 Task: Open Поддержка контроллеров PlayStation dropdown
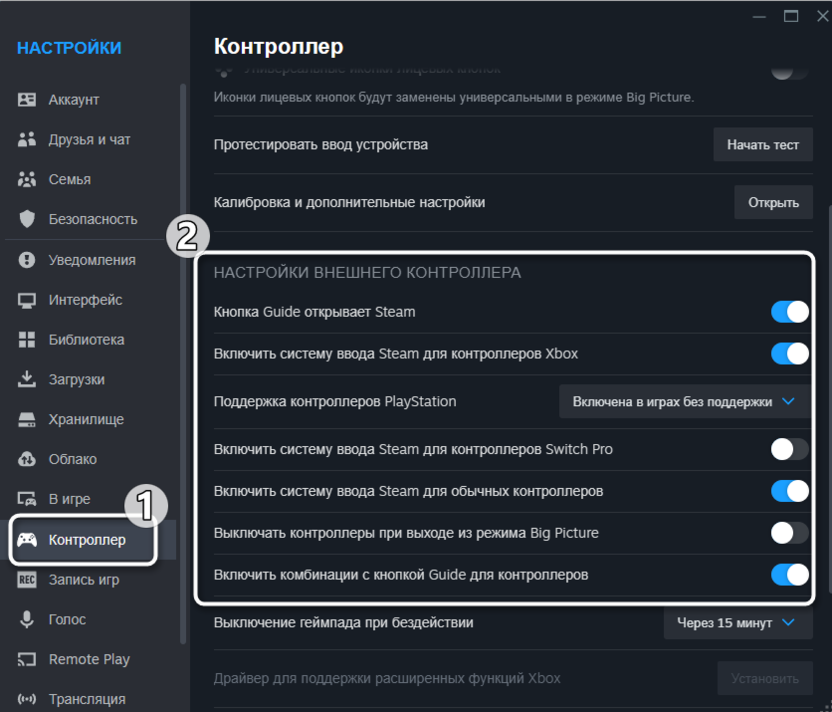click(684, 402)
